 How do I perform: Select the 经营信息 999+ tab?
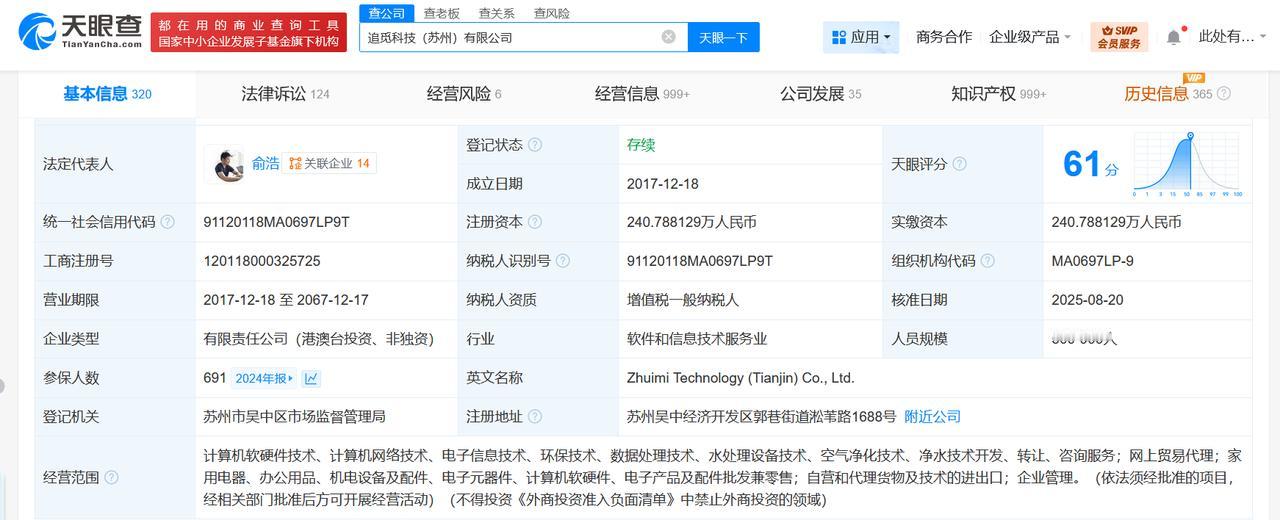click(x=642, y=94)
